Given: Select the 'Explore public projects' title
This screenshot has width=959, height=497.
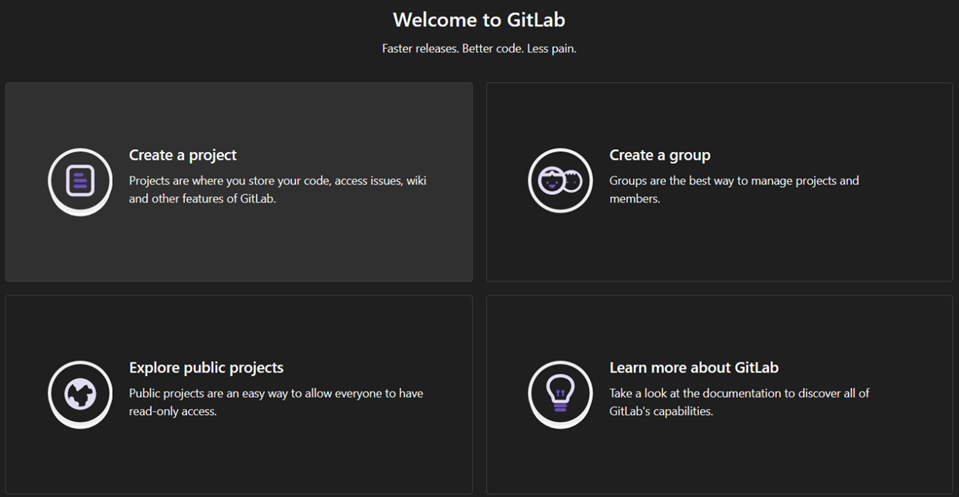Looking at the screenshot, I should 206,367.
